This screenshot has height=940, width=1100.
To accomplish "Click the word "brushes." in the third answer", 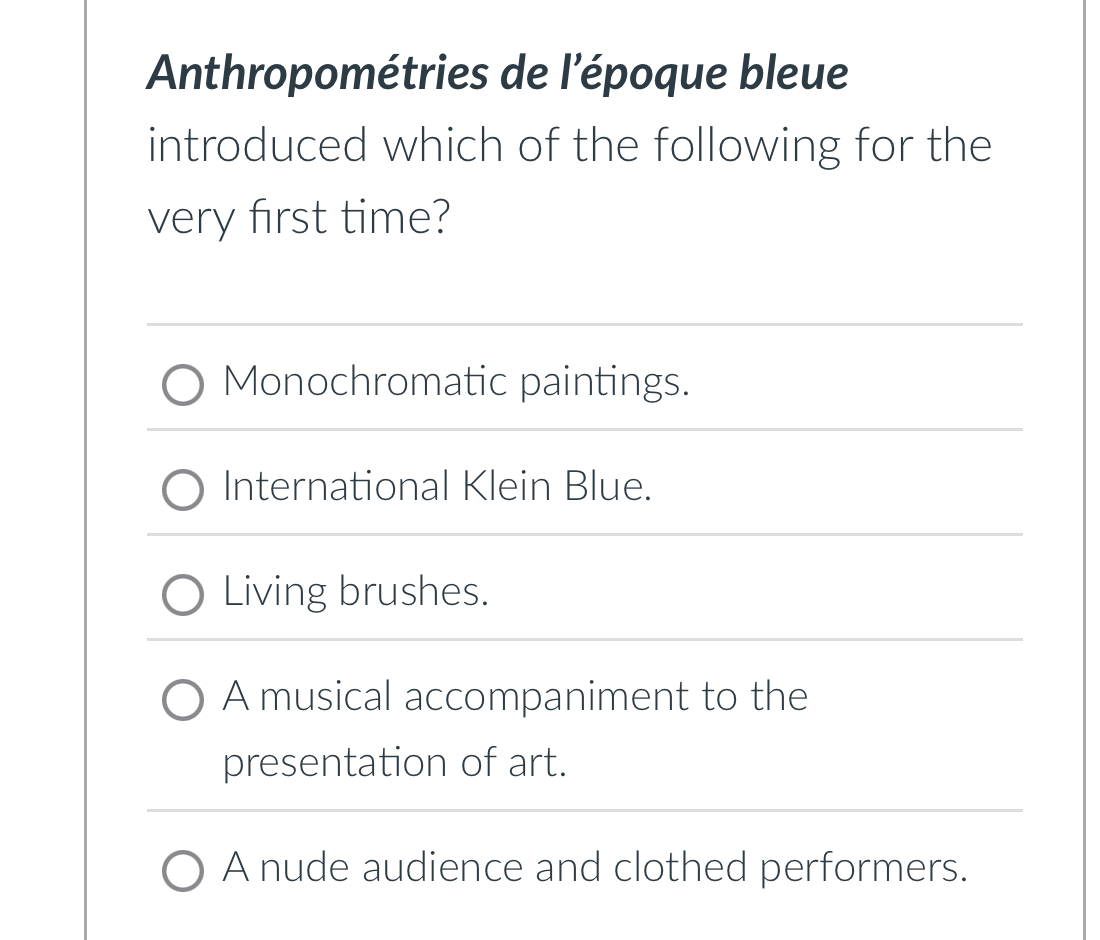I will coord(414,591).
